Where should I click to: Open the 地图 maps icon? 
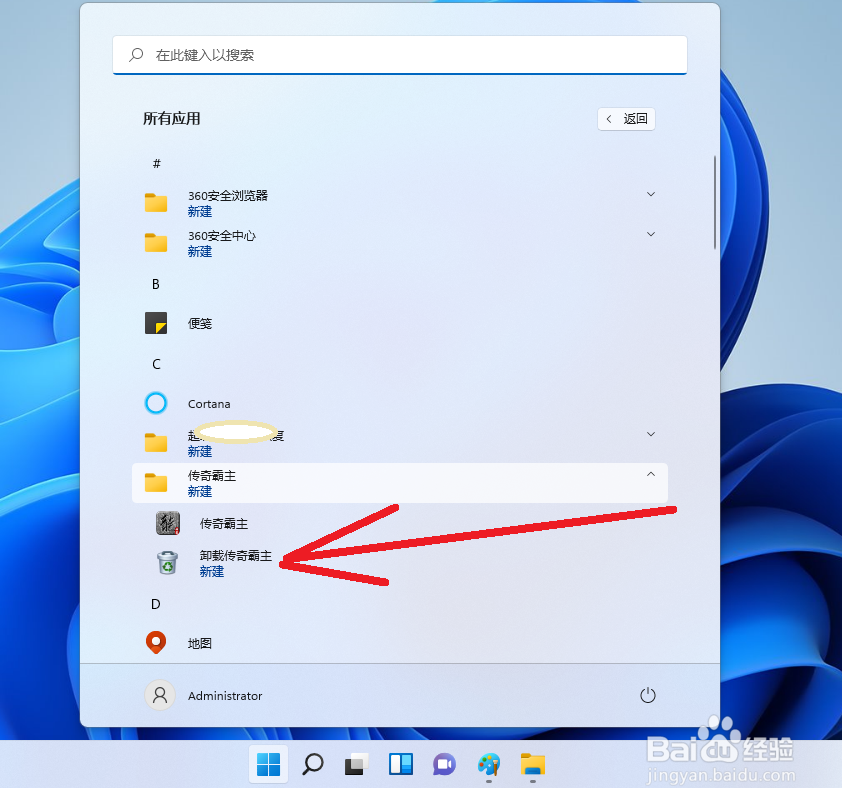coord(156,642)
